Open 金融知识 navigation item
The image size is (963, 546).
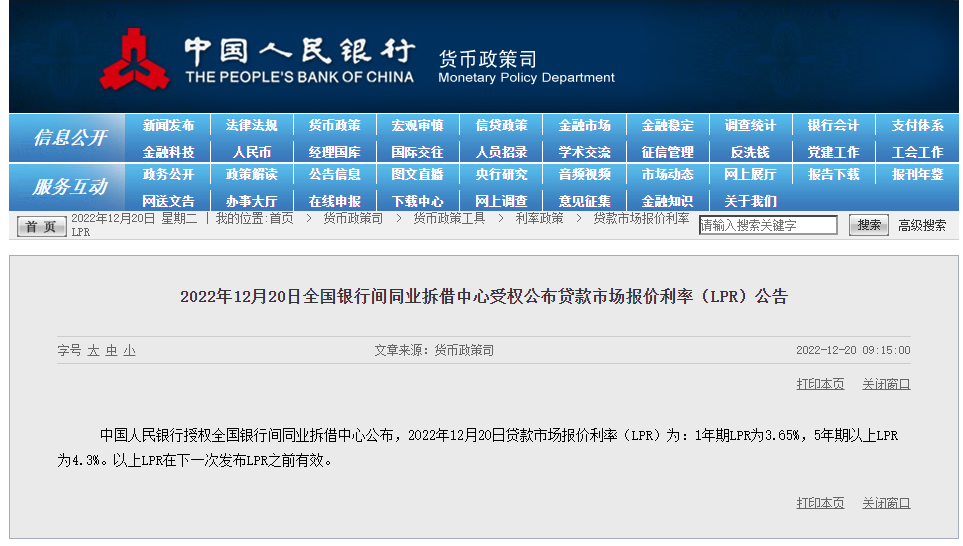(668, 201)
